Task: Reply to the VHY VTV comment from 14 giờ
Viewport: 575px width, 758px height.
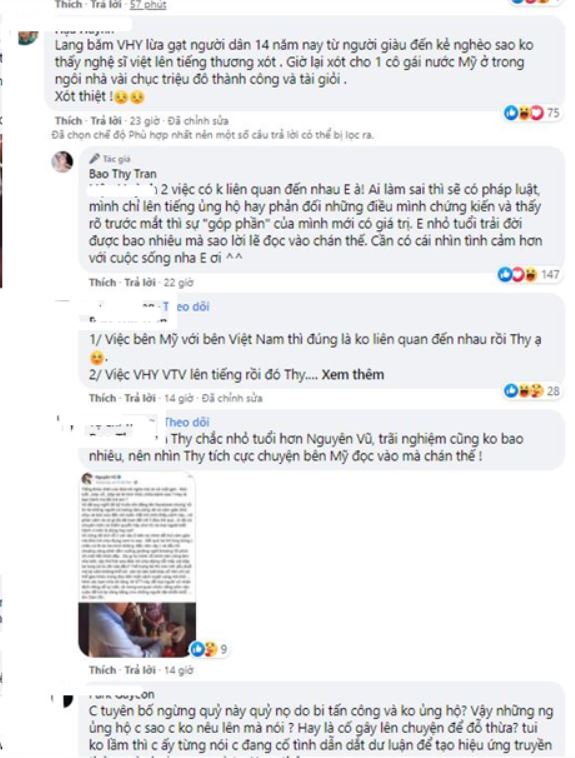Action: (x=140, y=398)
